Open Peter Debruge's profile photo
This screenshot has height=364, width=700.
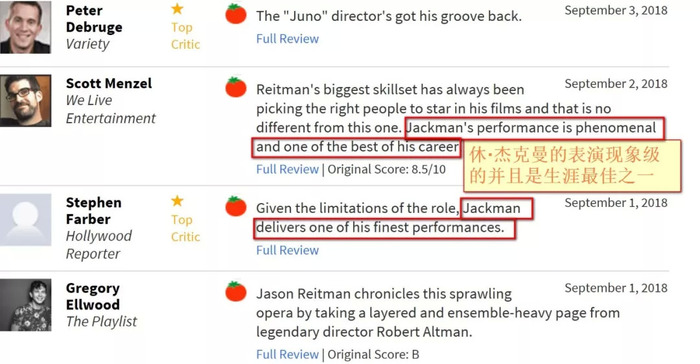(25, 27)
